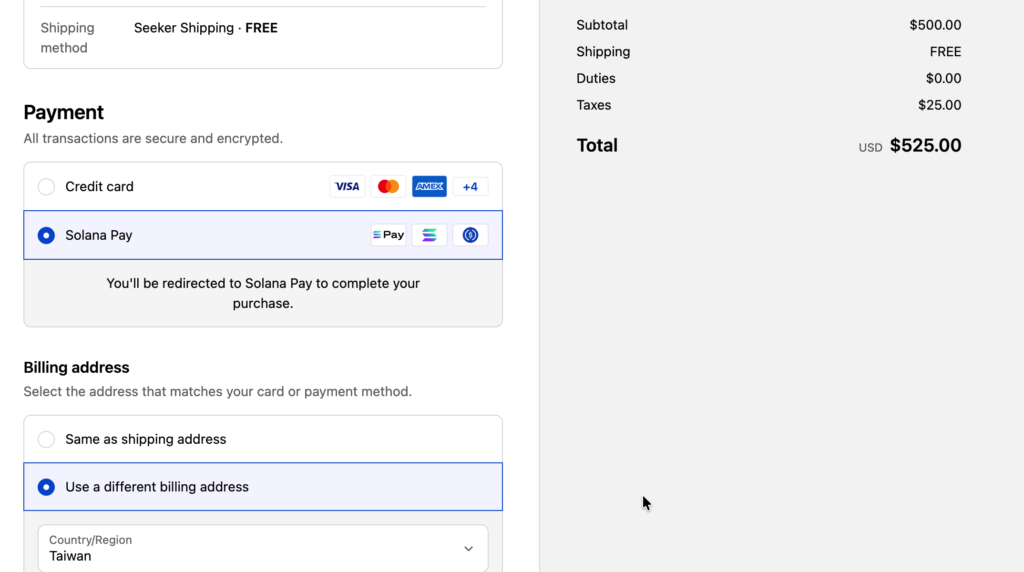1024x572 pixels.
Task: Click the American Express icon
Action: [429, 186]
